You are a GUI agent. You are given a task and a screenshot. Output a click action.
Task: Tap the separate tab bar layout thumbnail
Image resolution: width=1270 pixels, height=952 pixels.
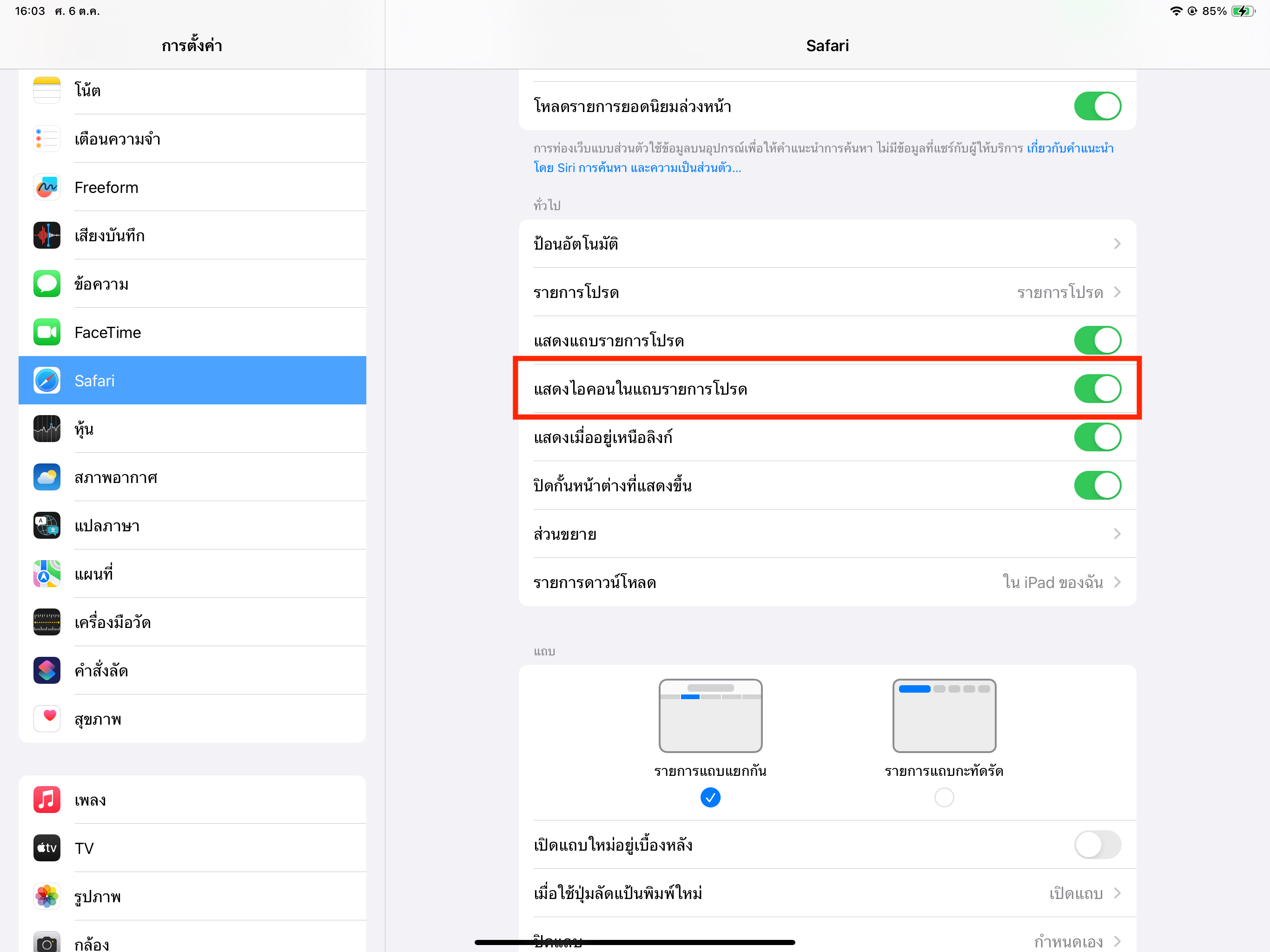click(x=710, y=715)
